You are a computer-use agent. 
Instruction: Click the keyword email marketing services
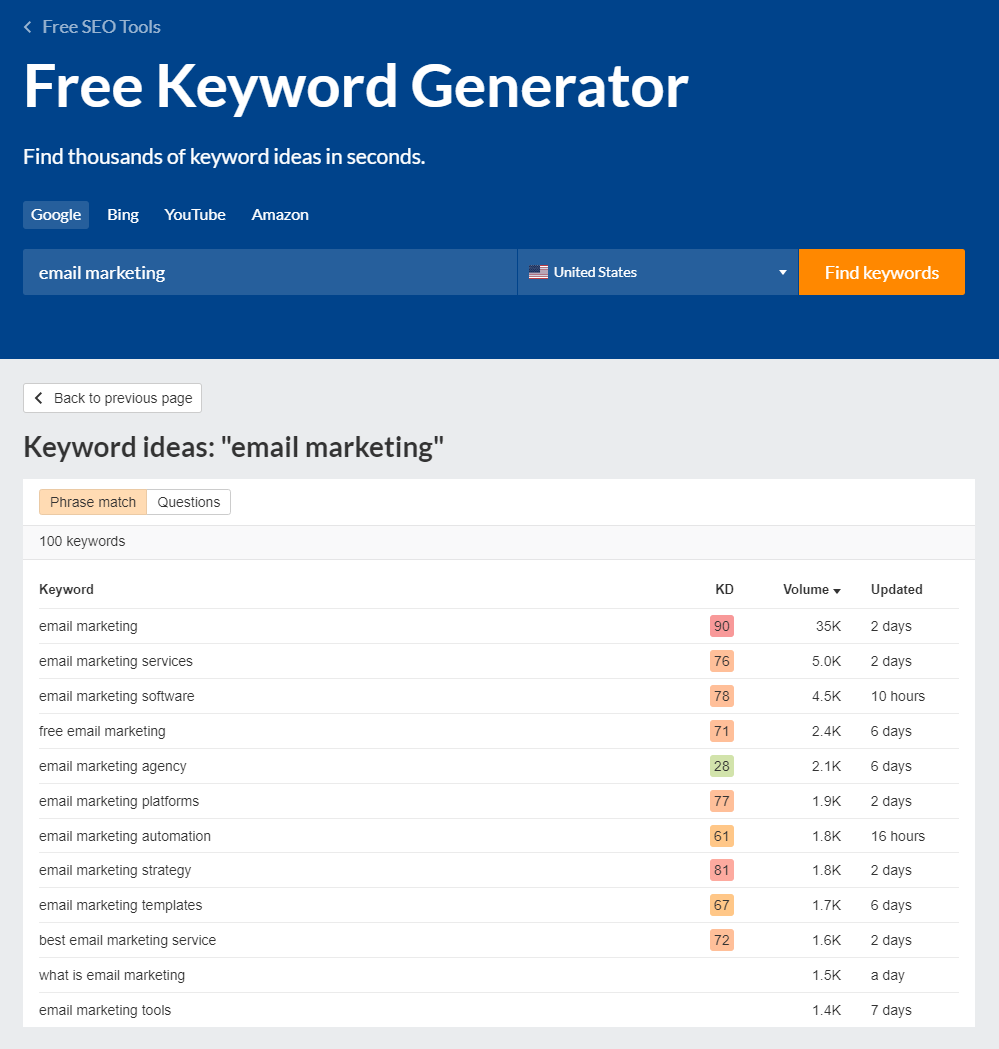pos(116,661)
